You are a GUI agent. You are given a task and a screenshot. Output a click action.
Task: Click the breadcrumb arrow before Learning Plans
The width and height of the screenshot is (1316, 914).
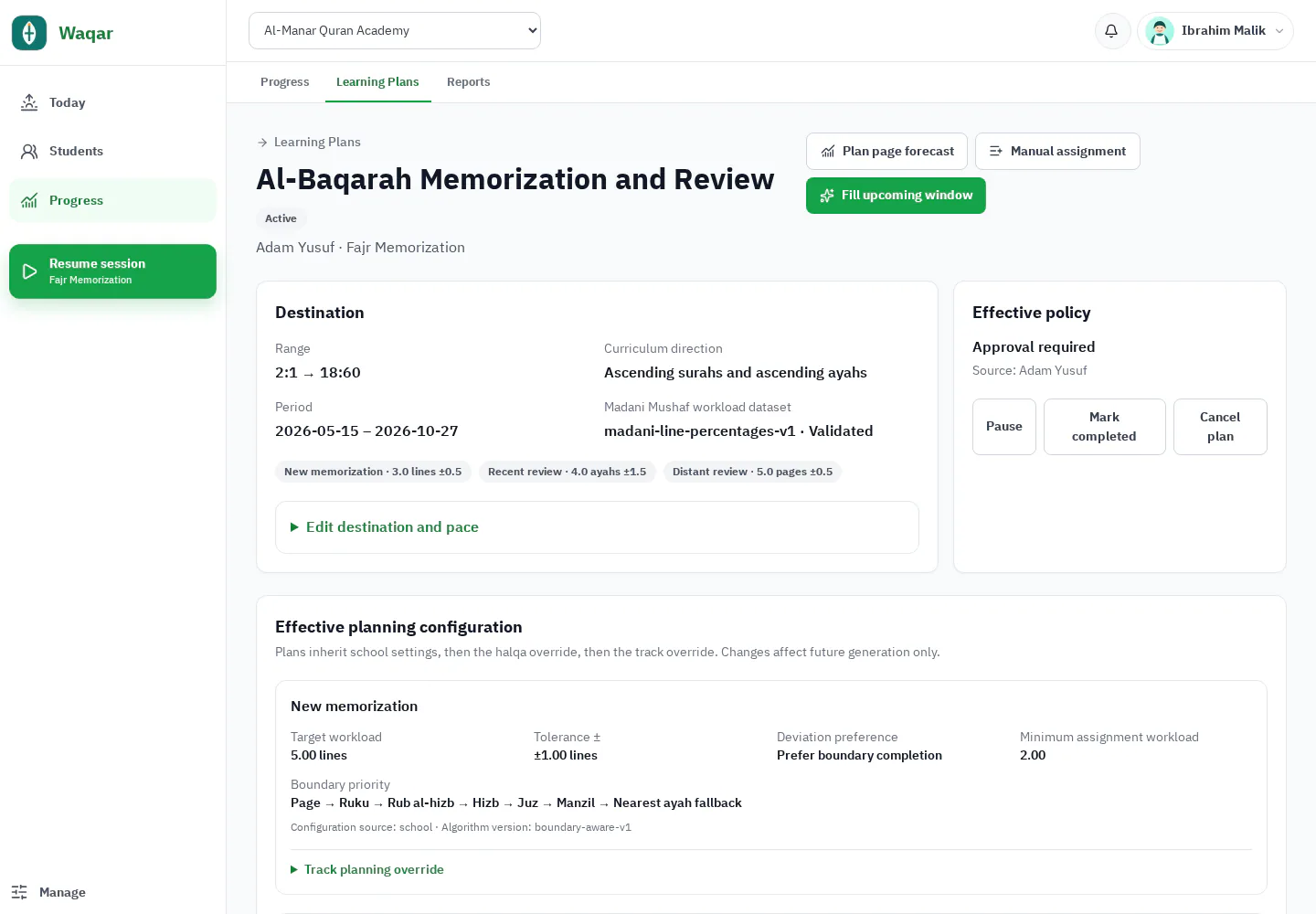(262, 143)
